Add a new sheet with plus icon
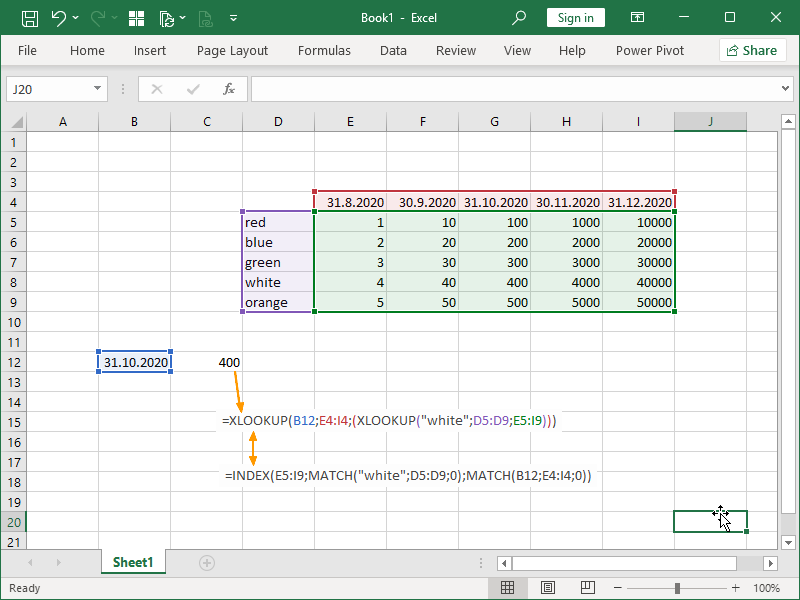Screen dimensions: 800x600 [x=207, y=563]
